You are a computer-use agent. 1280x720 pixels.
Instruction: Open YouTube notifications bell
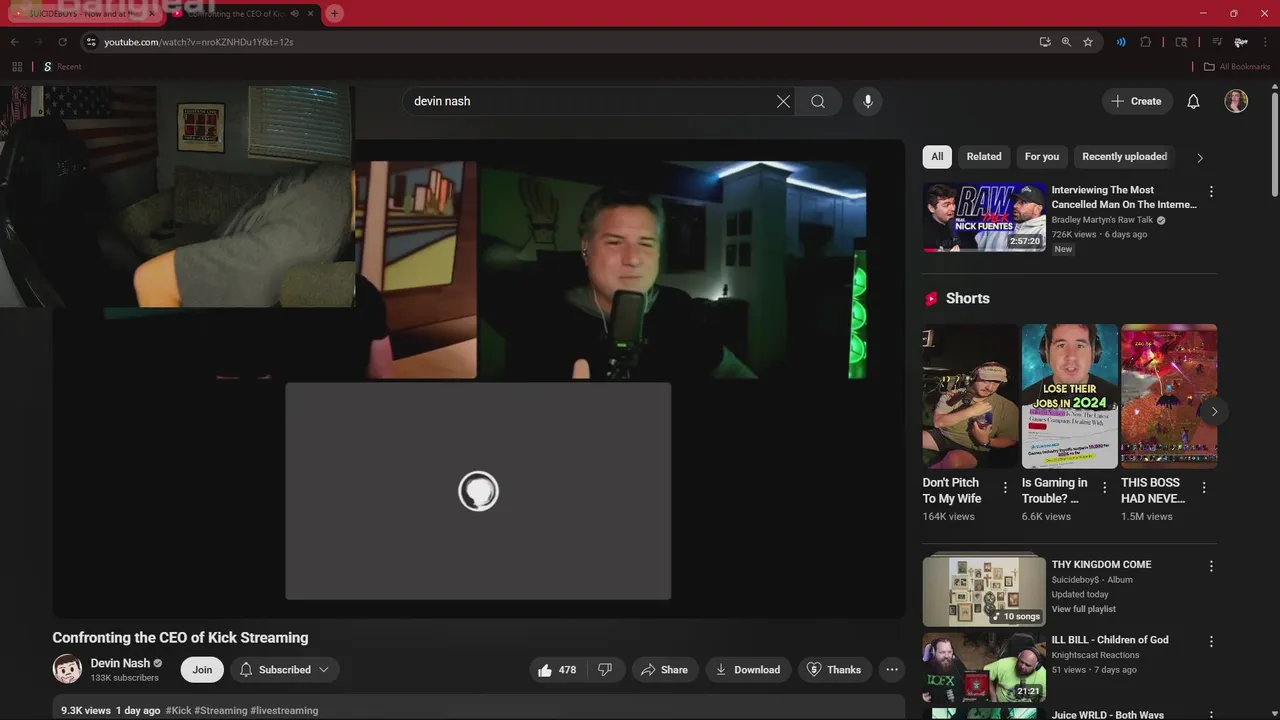1193,101
